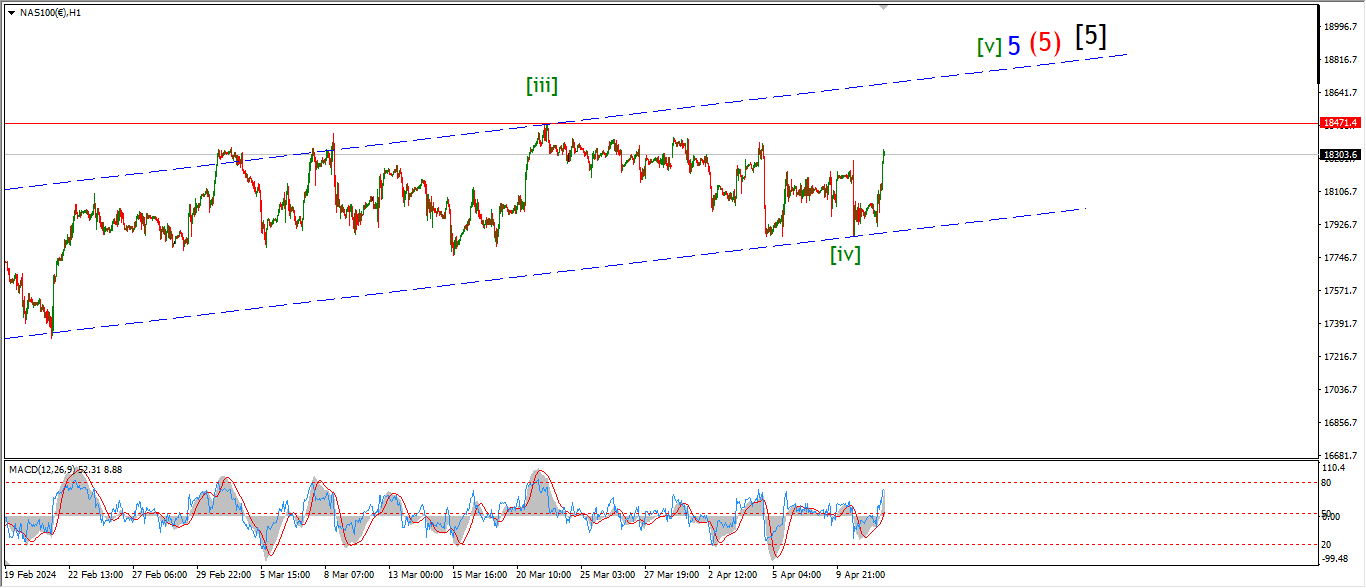1366x588 pixels.
Task: Click the MACD scale value -99.48
Action: [1336, 559]
